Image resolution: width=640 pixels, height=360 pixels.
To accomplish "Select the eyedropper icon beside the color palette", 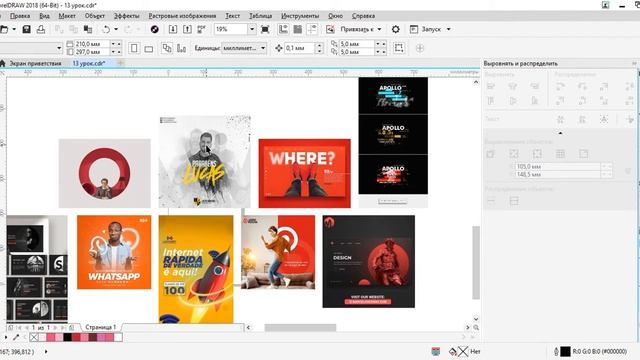I will [x=16, y=337].
